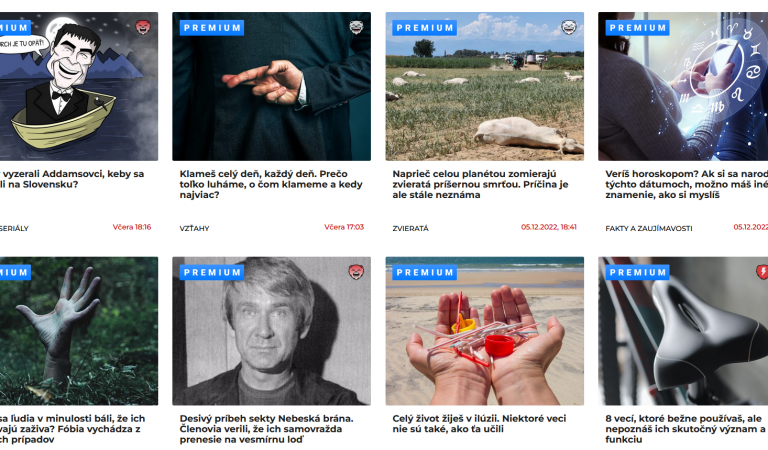
Task: Click PREMIUM badge on horoscope article
Action: [x=638, y=28]
